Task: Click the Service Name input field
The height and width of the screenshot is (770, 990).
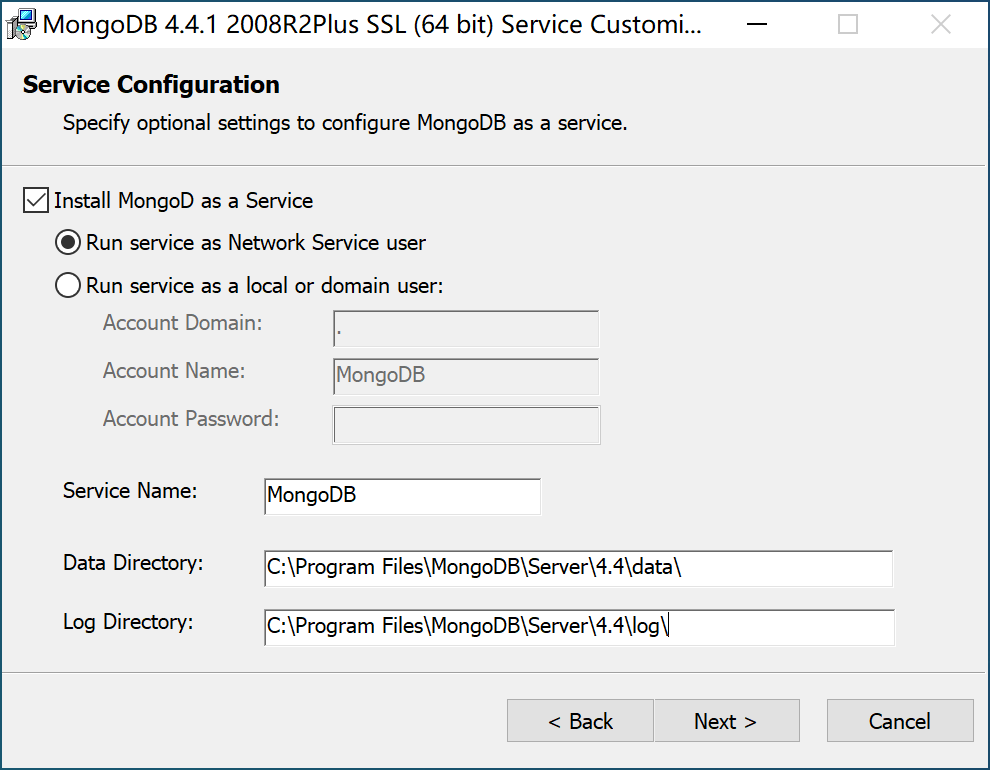Action: tap(403, 496)
